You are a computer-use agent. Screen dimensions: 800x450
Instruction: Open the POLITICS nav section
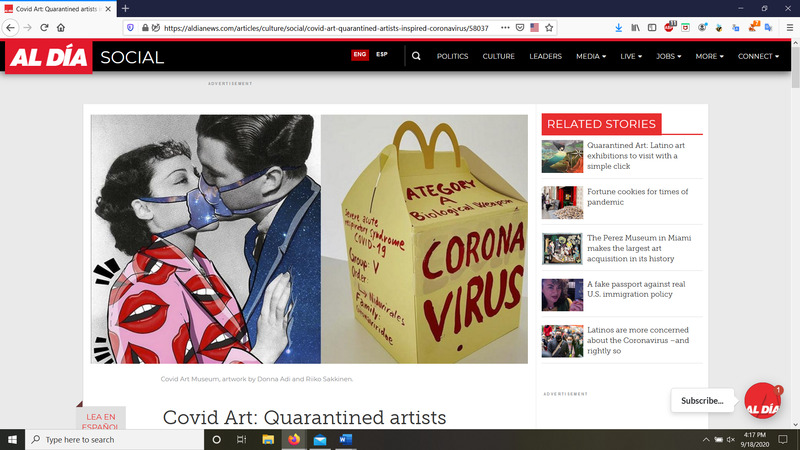[x=453, y=56]
